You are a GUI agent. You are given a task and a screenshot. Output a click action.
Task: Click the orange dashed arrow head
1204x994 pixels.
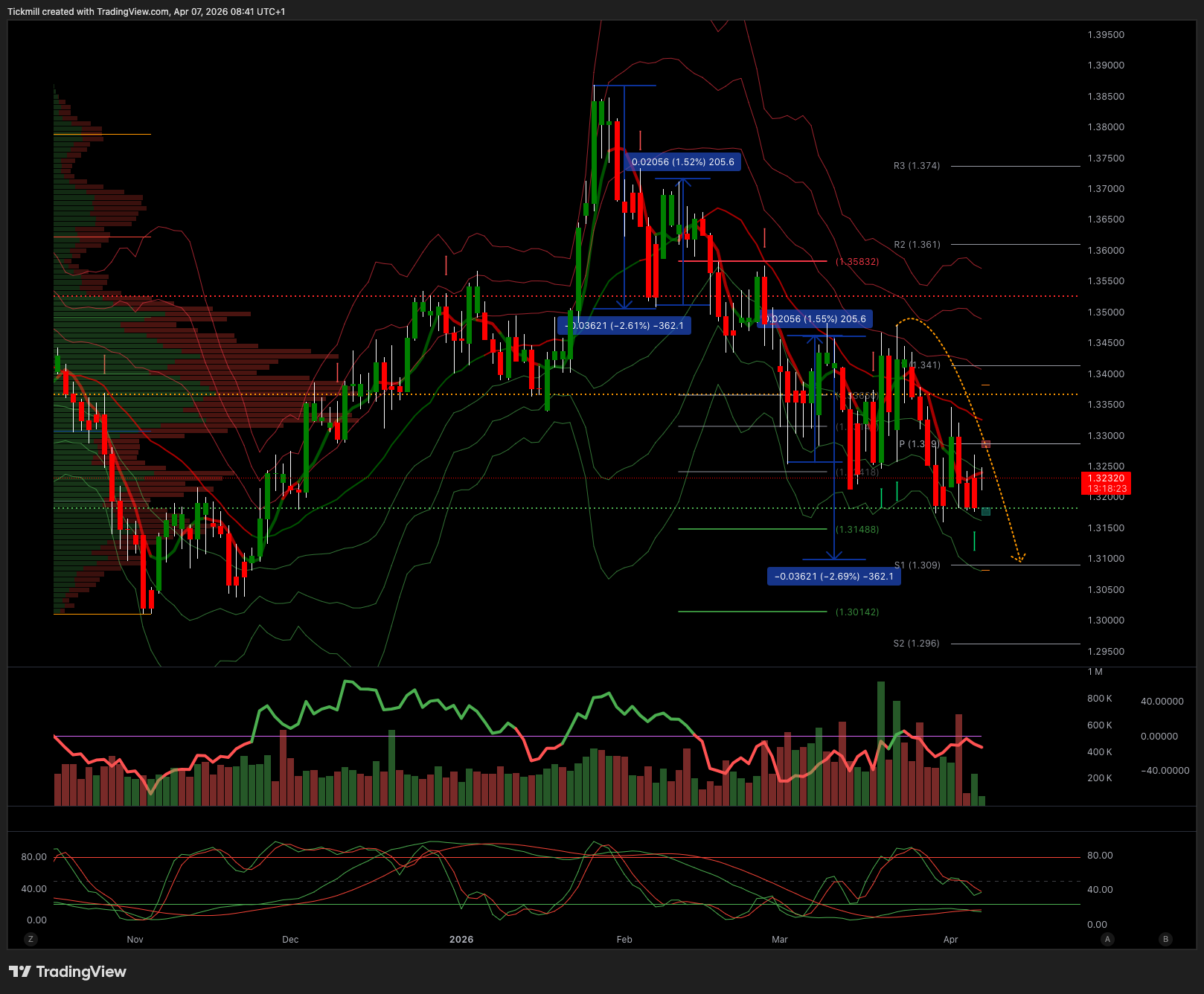coord(1019,557)
